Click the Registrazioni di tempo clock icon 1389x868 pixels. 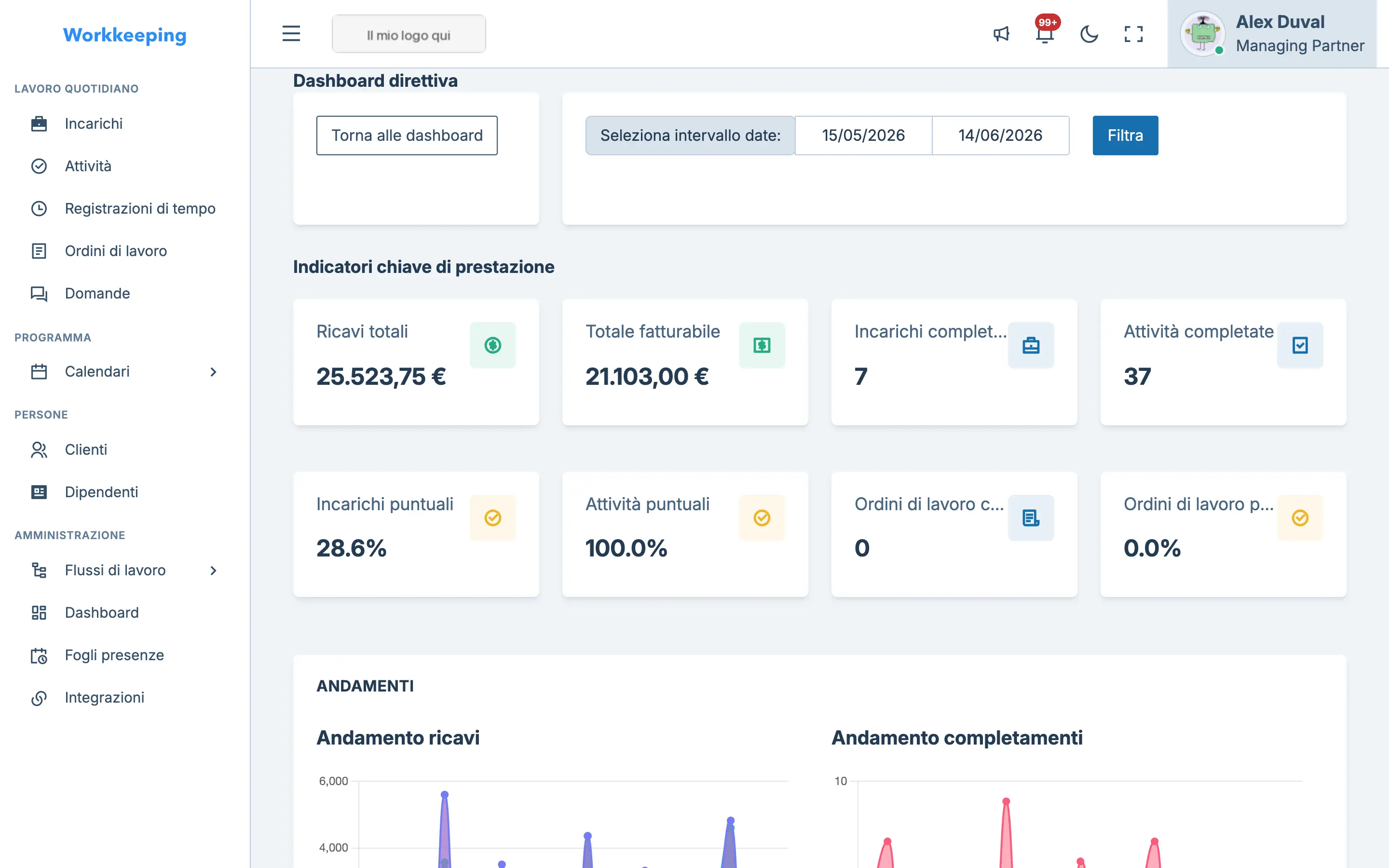click(39, 208)
